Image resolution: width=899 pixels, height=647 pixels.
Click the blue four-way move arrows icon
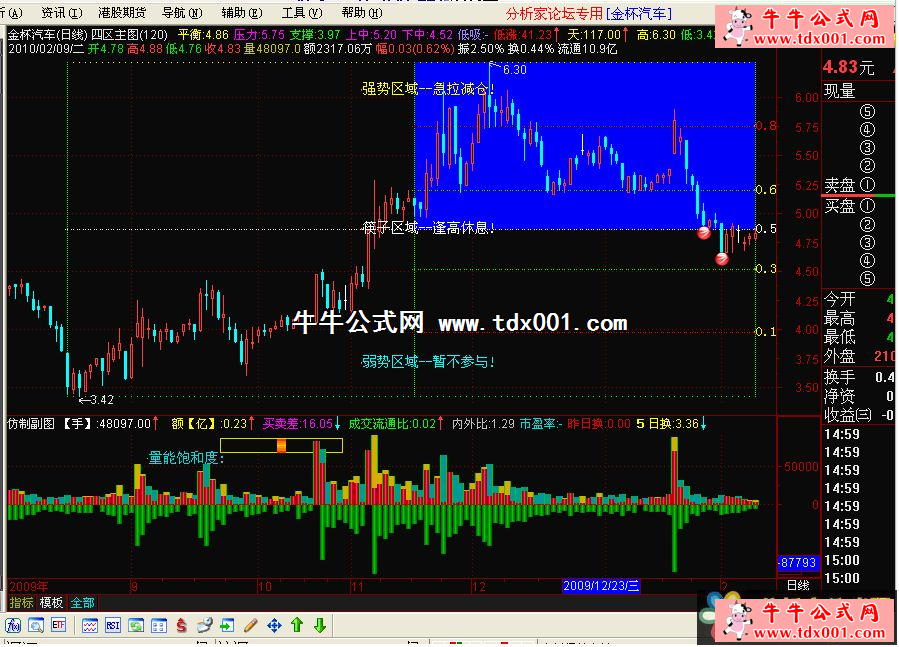274,625
